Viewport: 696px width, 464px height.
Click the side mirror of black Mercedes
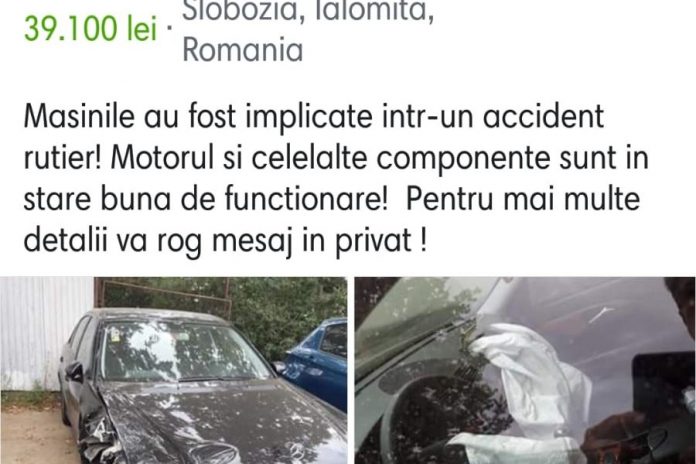click(x=75, y=372)
